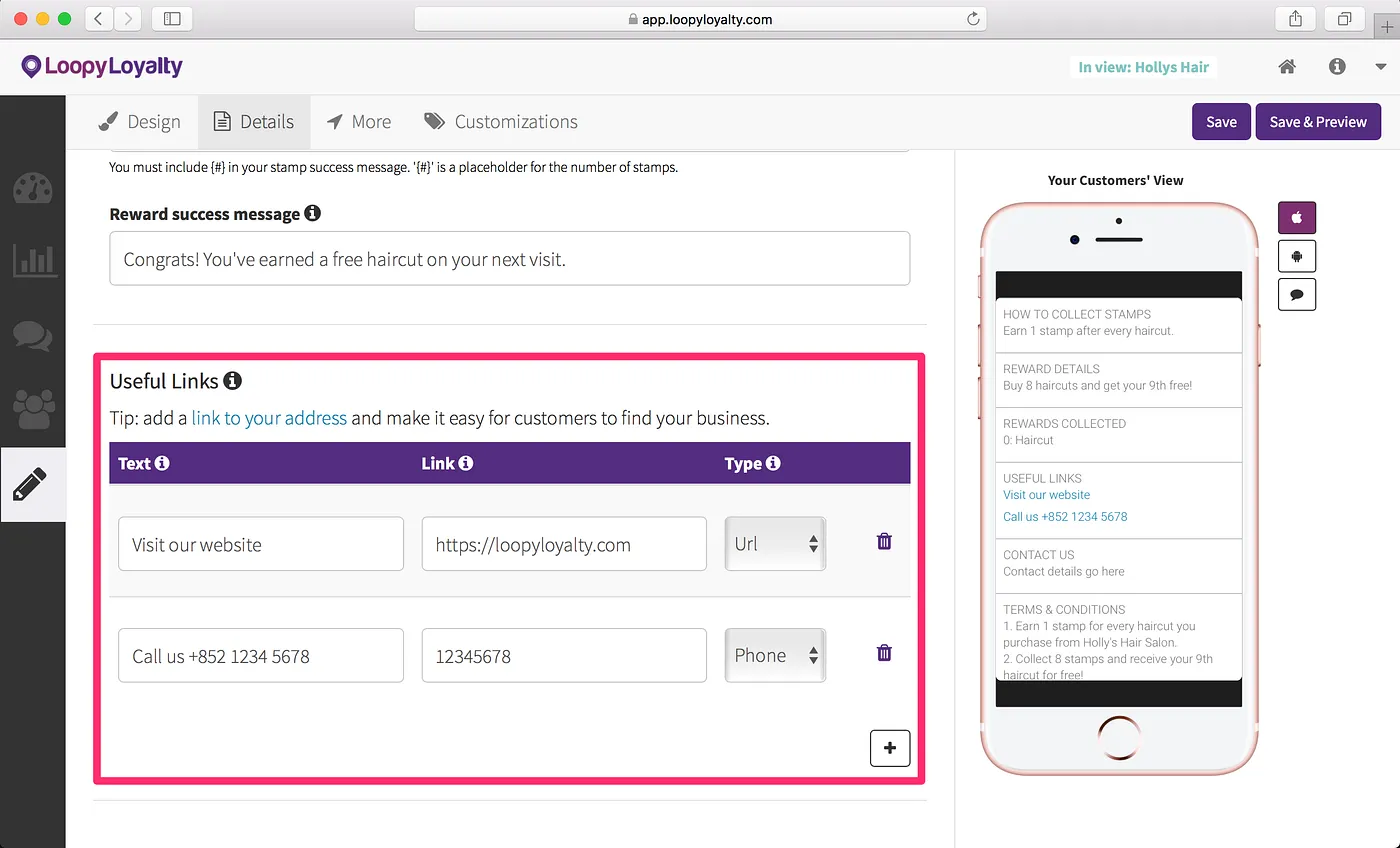Open the customers group sidebar icon
The image size is (1400, 848).
pyautogui.click(x=33, y=408)
